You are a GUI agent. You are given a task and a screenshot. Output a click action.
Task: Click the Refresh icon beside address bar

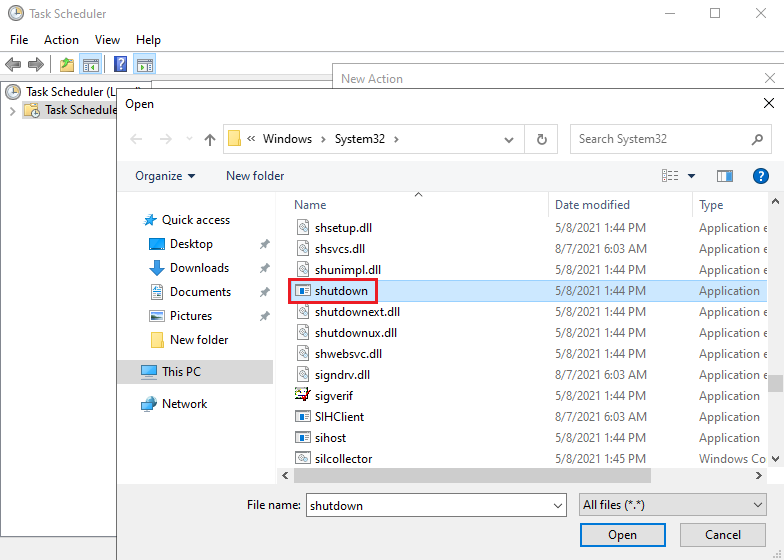[542, 139]
